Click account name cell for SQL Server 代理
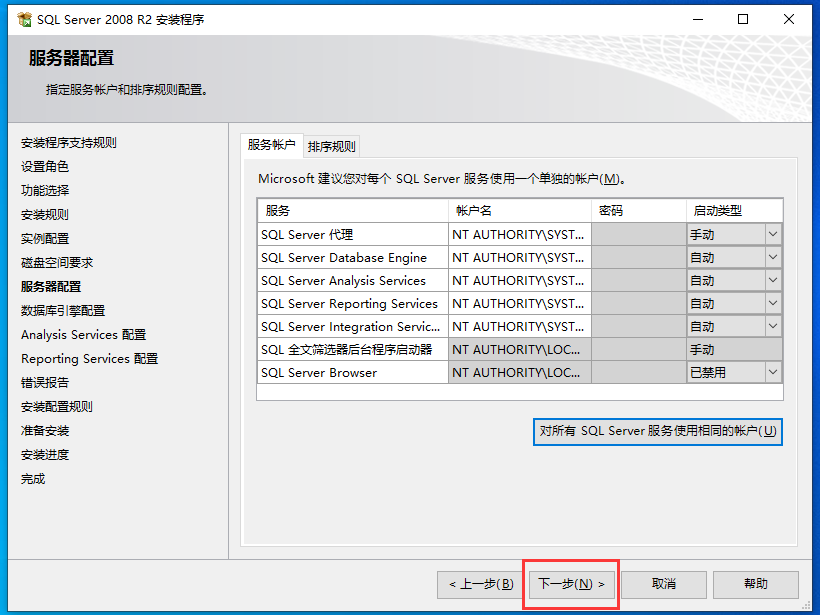Image resolution: width=820 pixels, height=615 pixels. (520, 234)
